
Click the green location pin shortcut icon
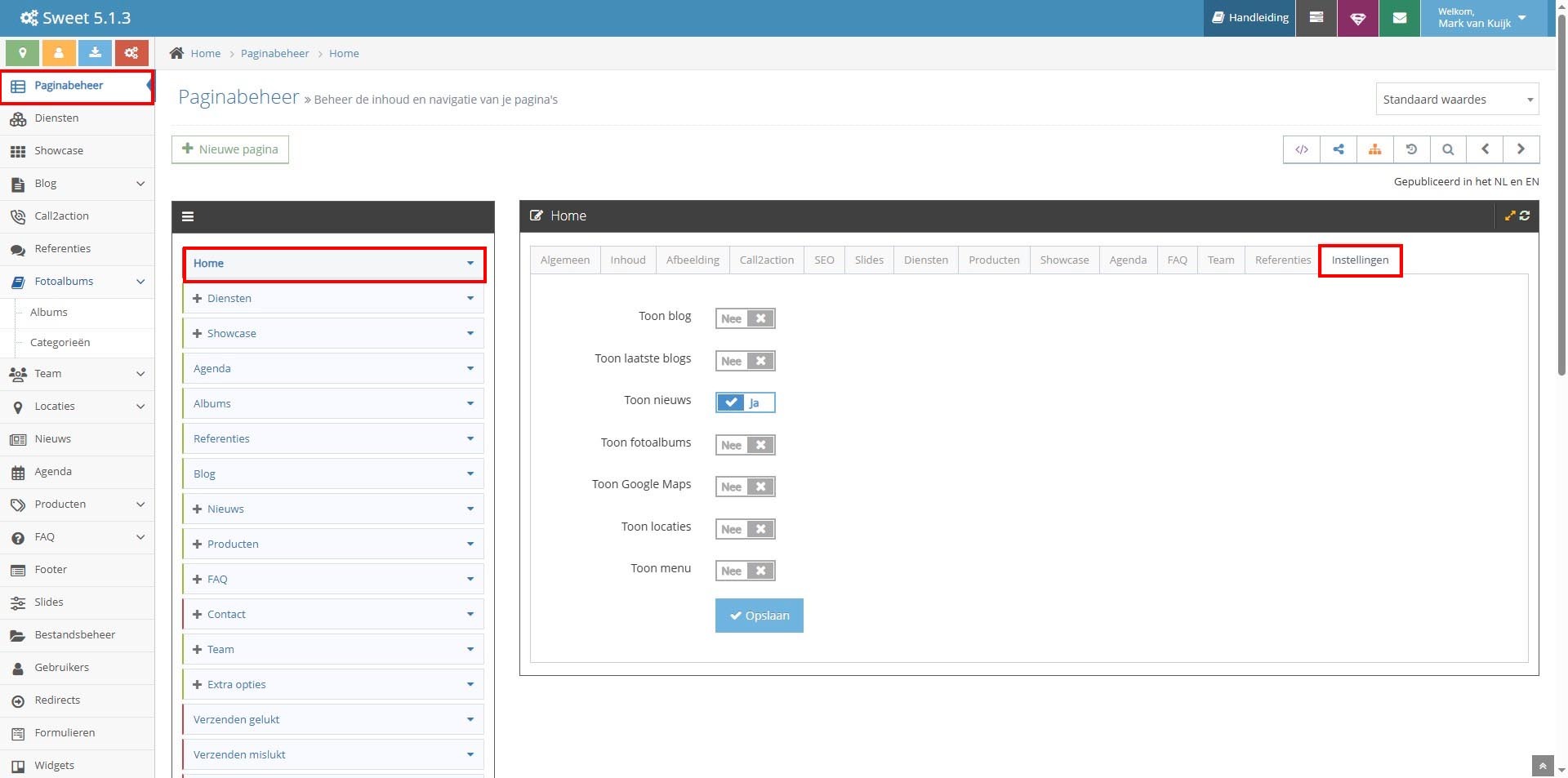click(x=22, y=53)
